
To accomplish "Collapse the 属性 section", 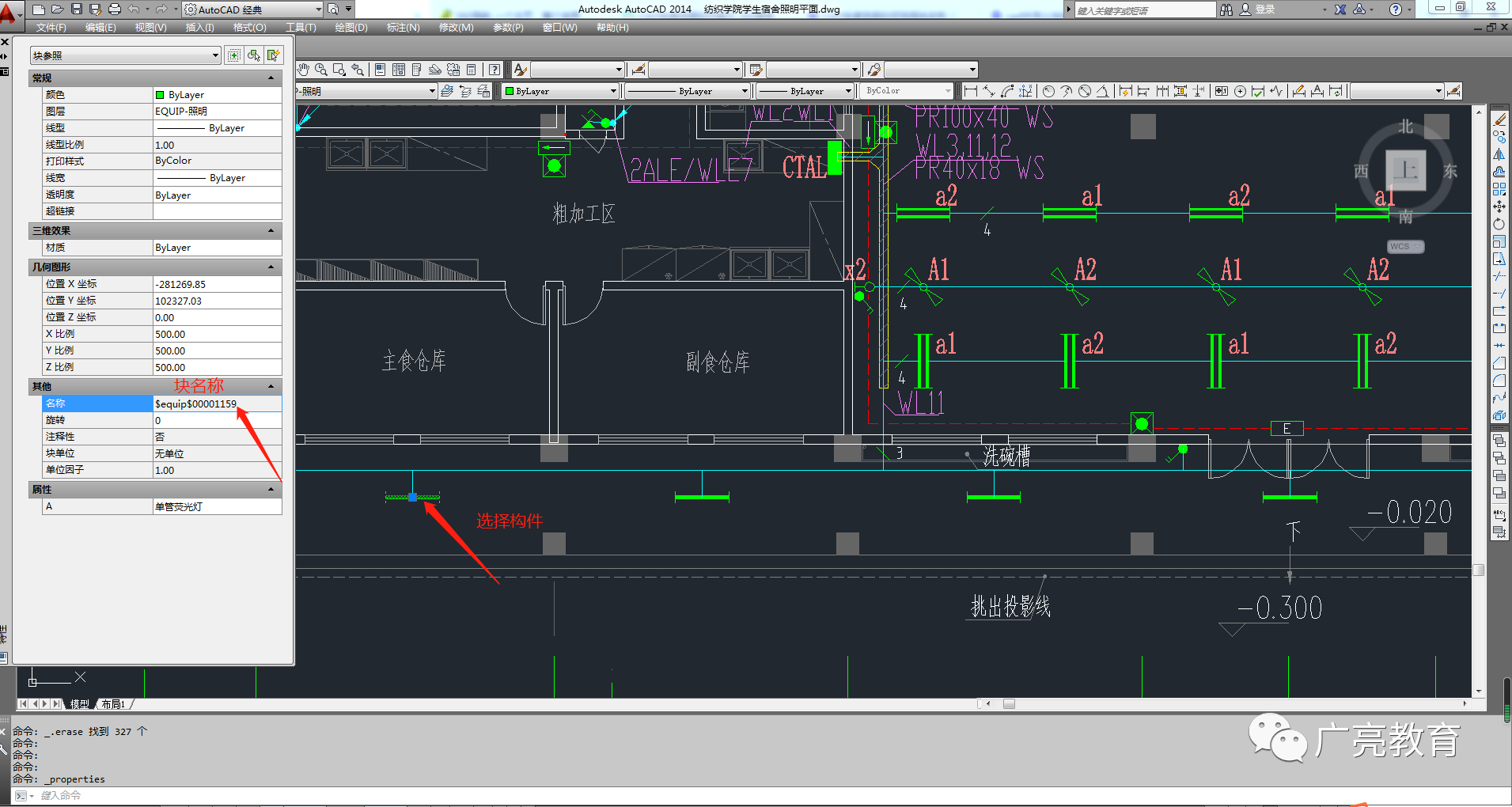I will (x=271, y=489).
